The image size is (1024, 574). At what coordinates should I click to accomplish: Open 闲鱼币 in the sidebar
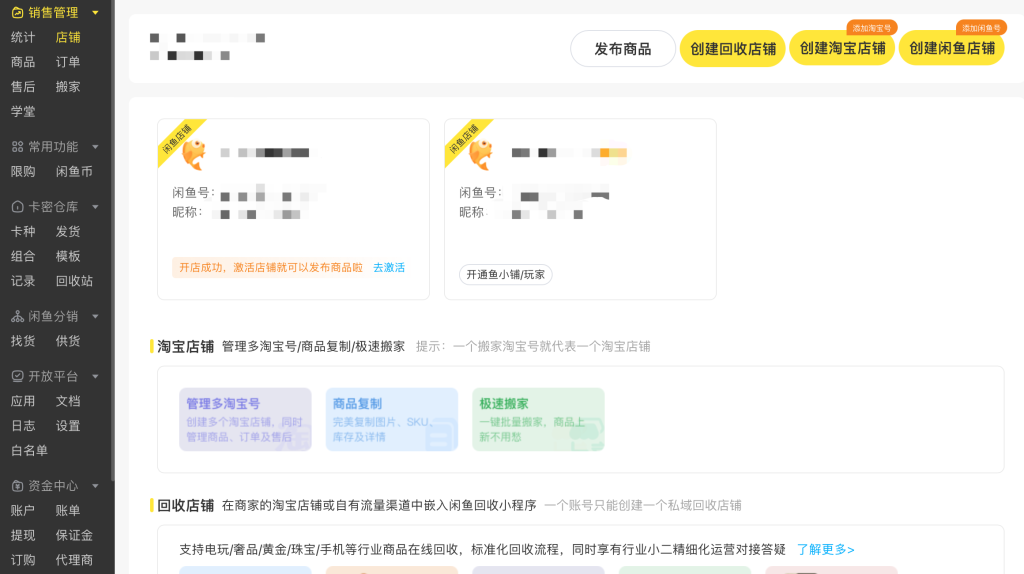pos(74,172)
